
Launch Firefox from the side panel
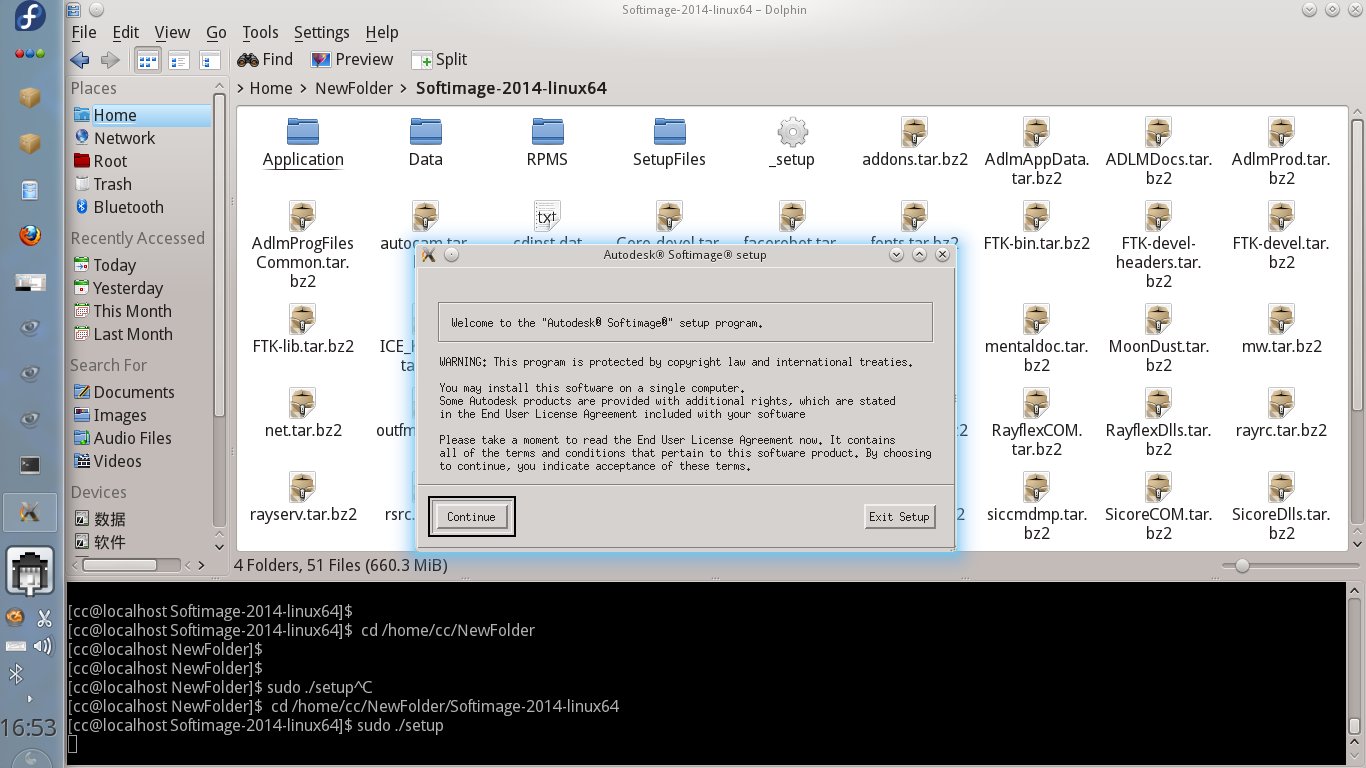pos(30,235)
